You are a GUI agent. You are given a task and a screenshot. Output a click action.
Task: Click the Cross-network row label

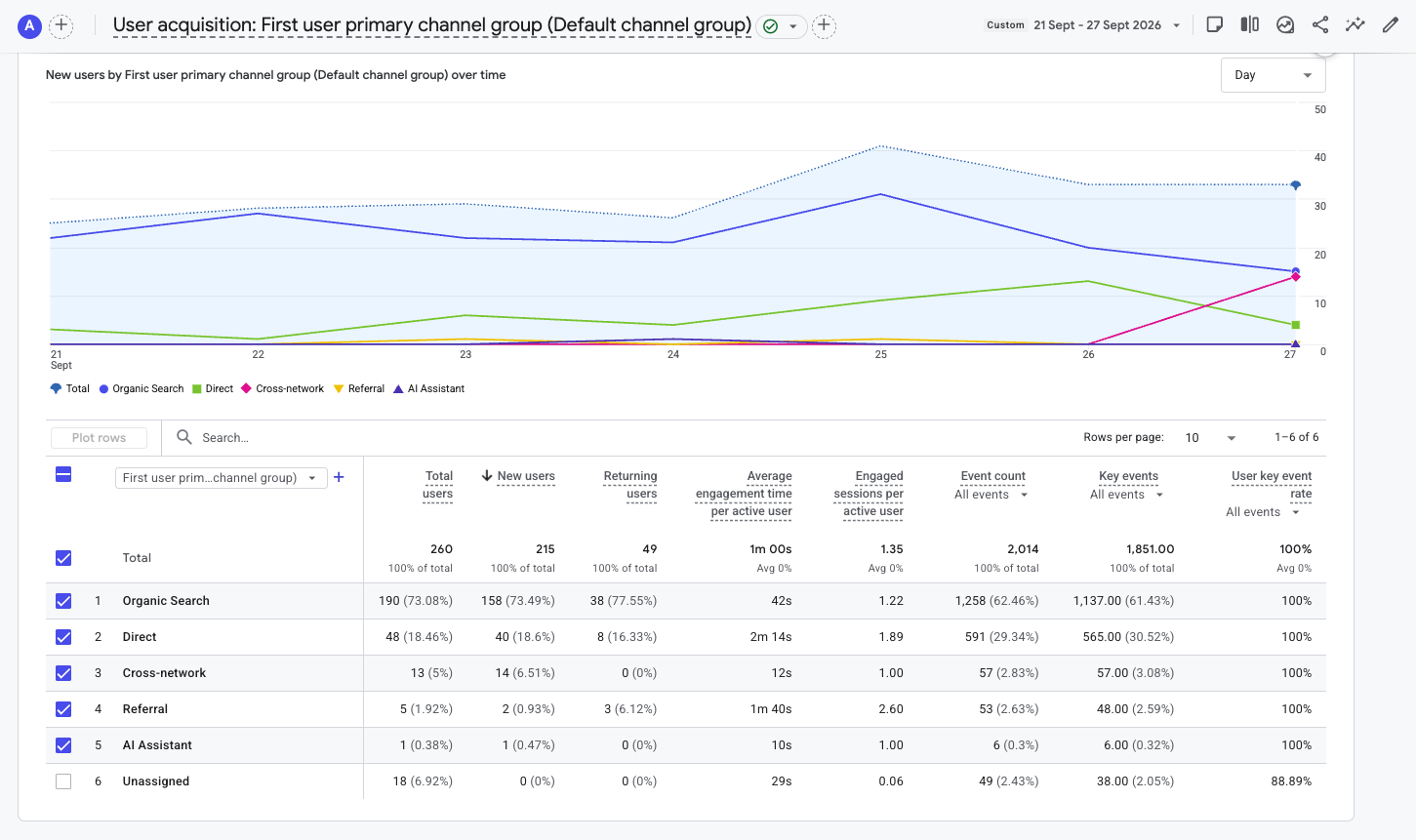[x=164, y=673]
